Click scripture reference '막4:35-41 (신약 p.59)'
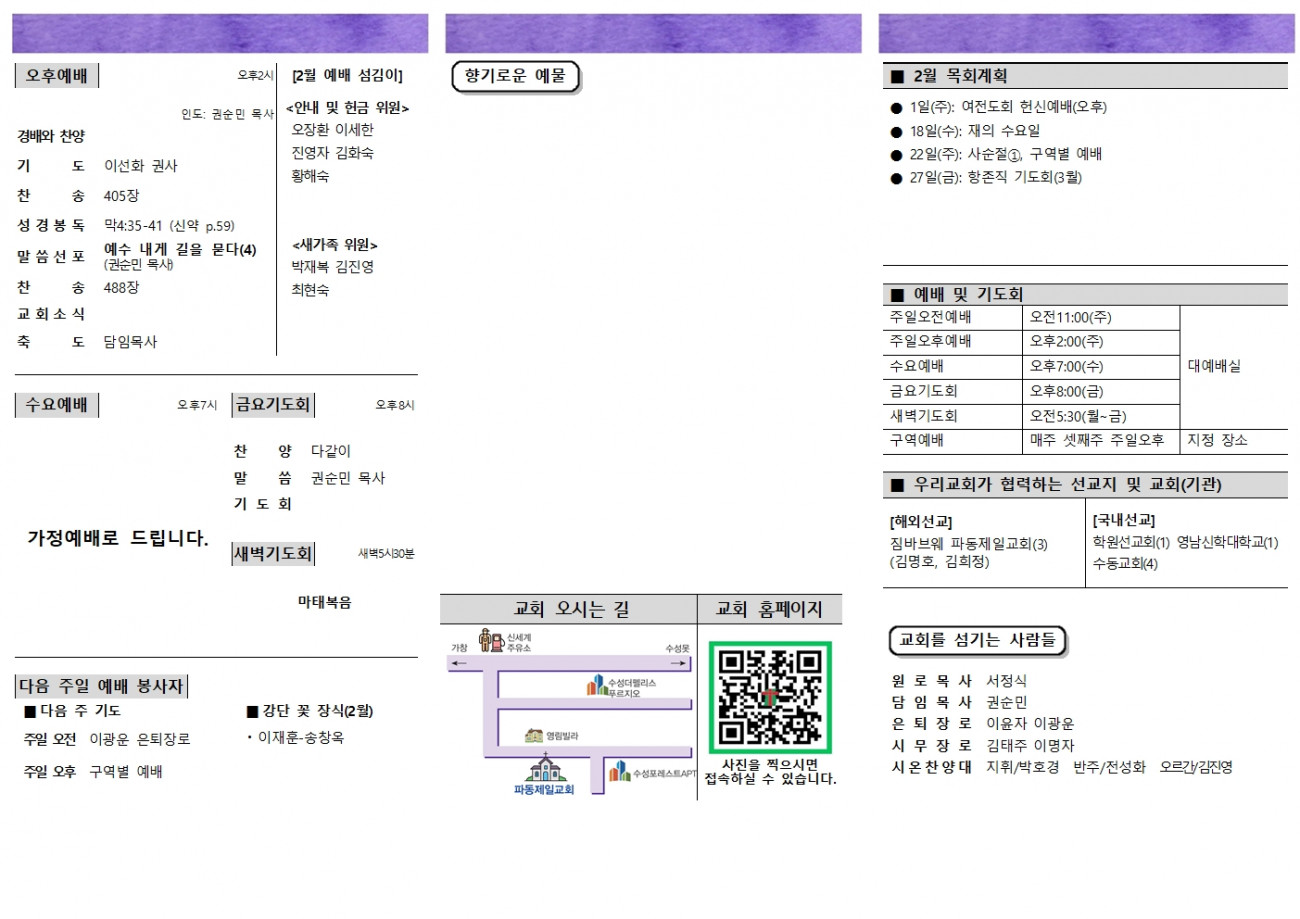Image resolution: width=1300 pixels, height=919 pixels. pos(170,226)
